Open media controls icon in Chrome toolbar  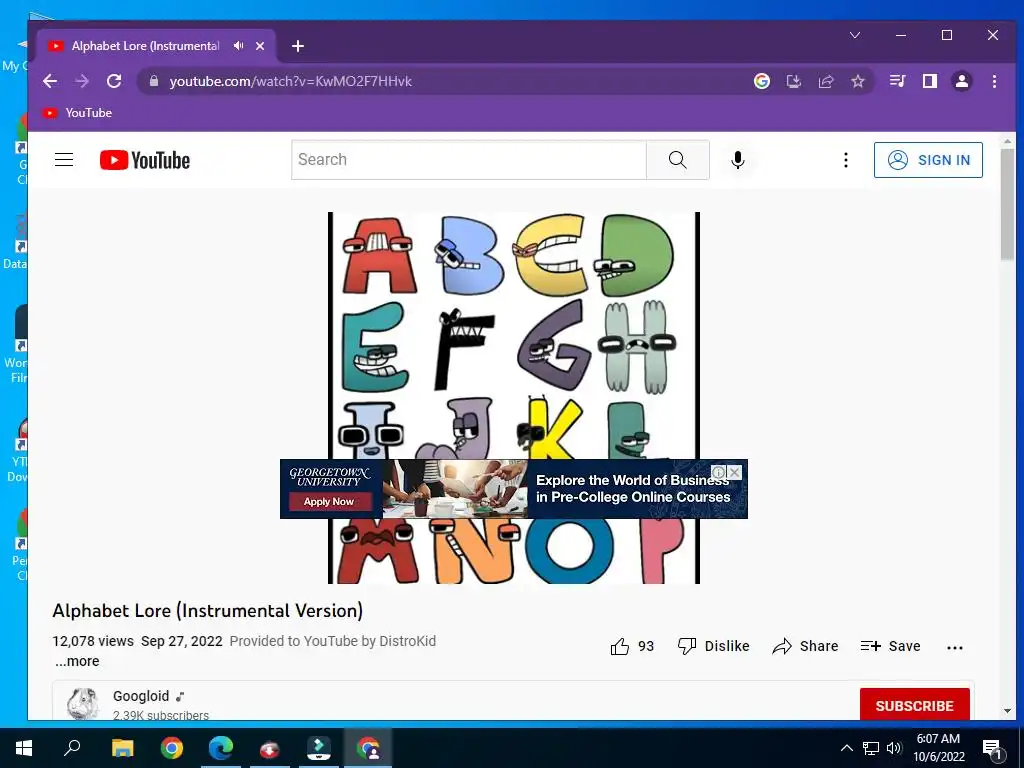tap(897, 81)
